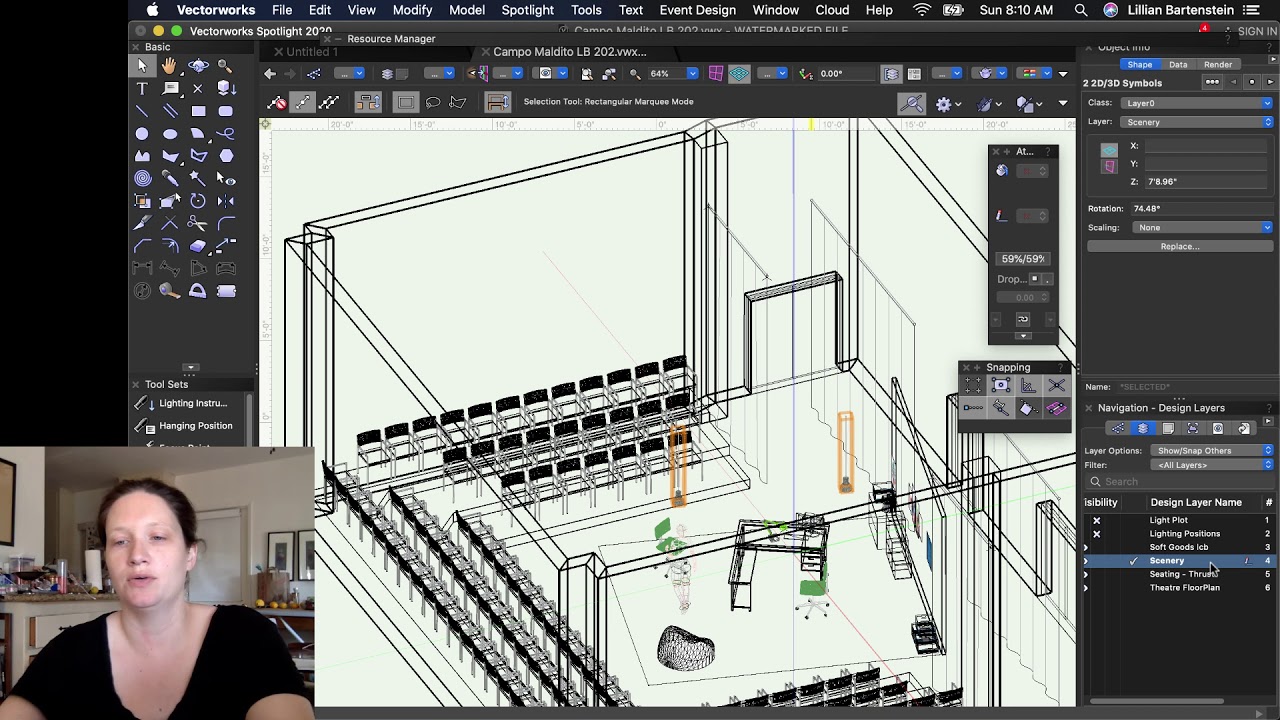Switch to the Render tab in Object Info
1280x720 pixels.
[1217, 65]
